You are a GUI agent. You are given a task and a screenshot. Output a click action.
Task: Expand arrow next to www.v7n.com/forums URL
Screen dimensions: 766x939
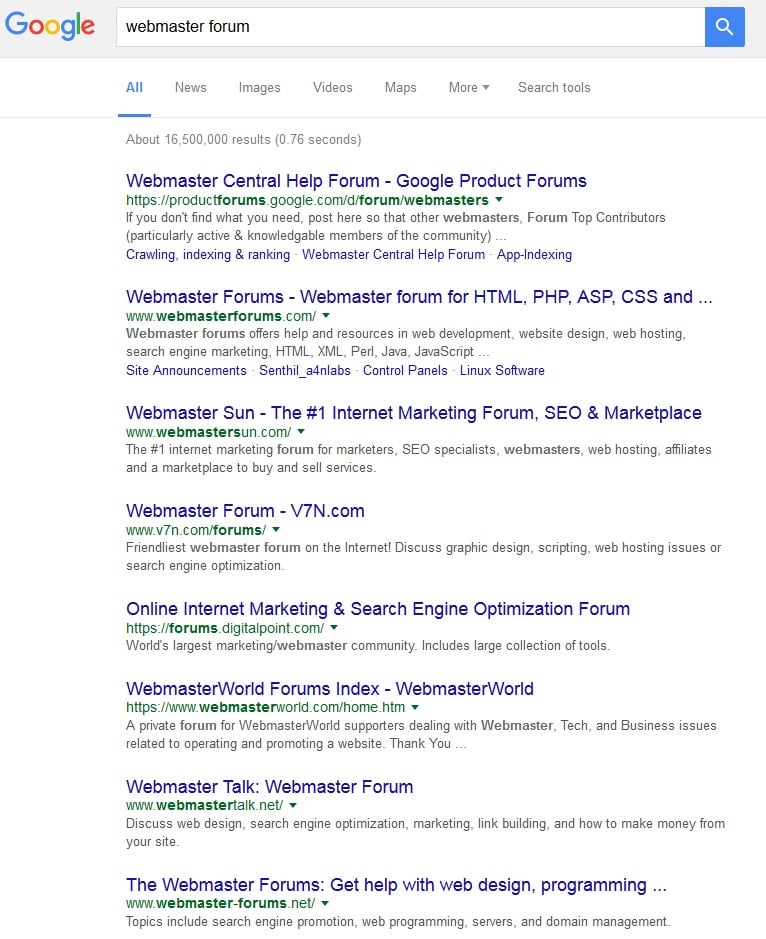(276, 530)
